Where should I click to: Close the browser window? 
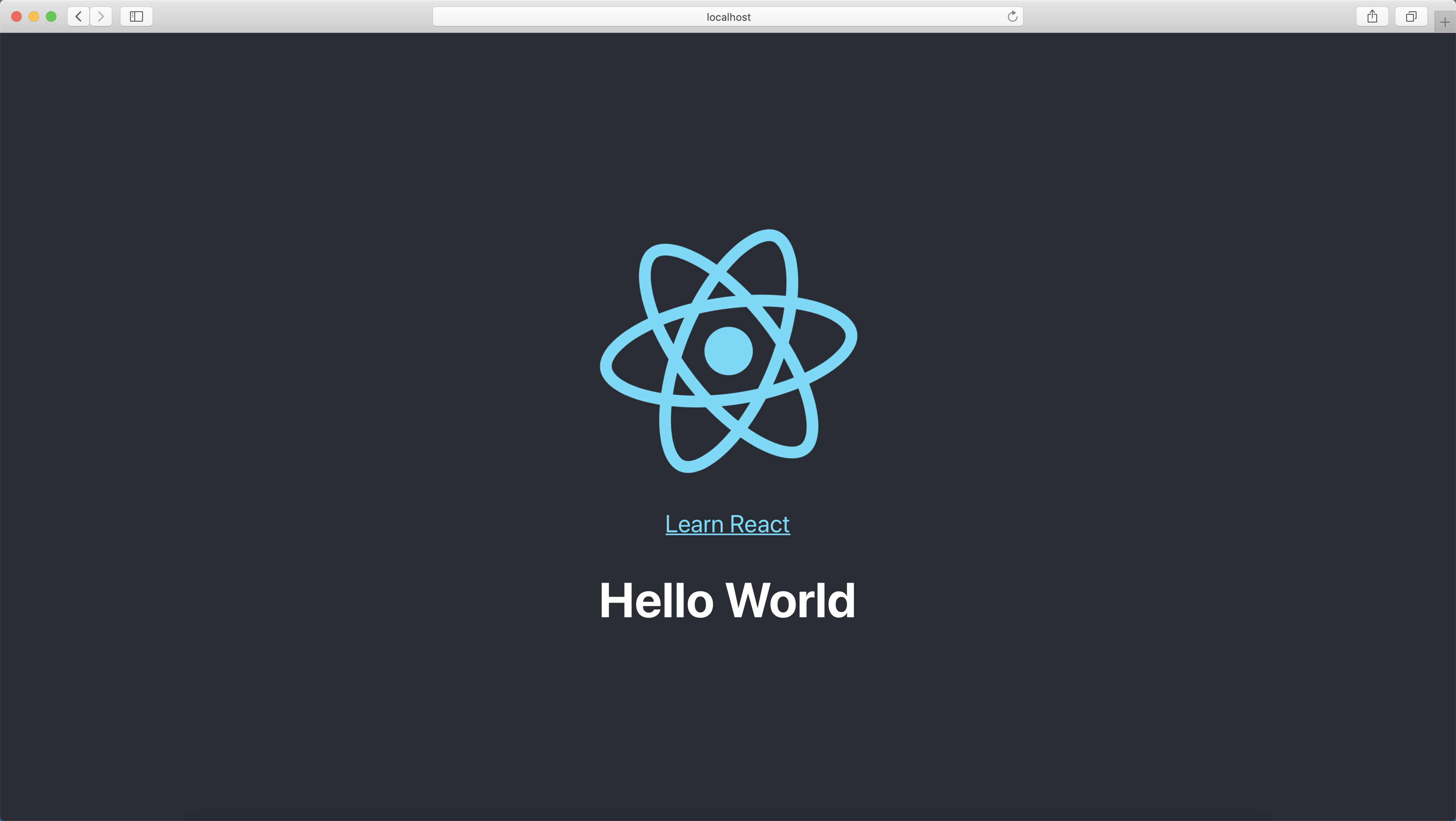16,16
